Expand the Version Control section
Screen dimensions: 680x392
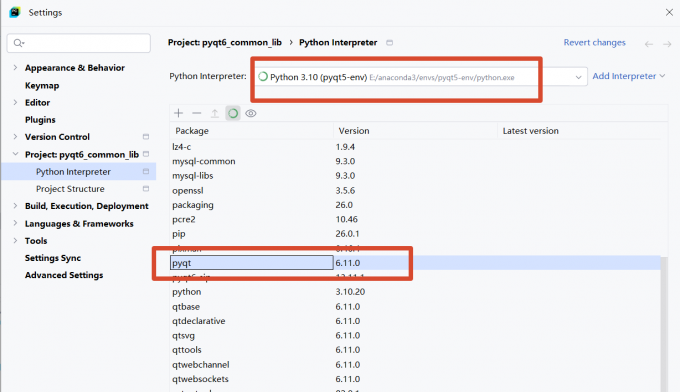point(15,137)
